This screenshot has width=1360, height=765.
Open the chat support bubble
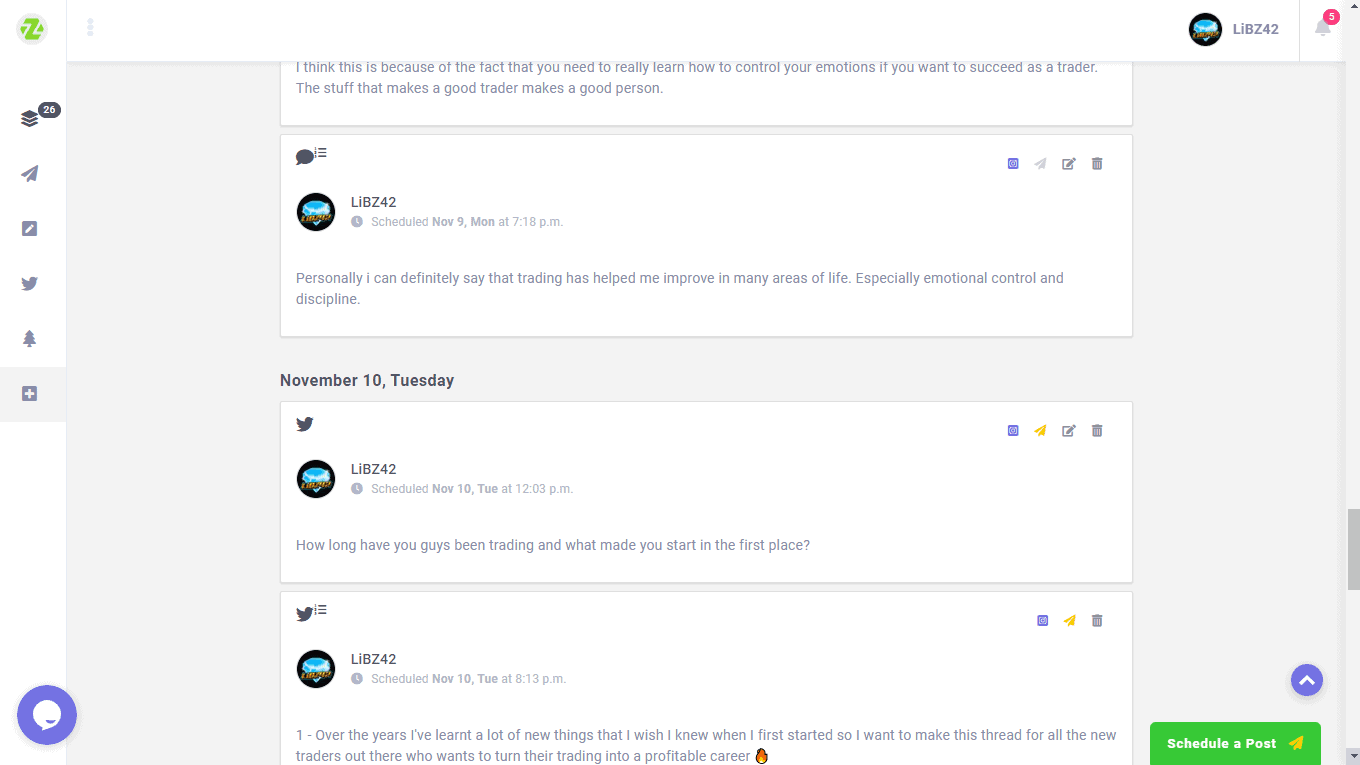(x=47, y=715)
